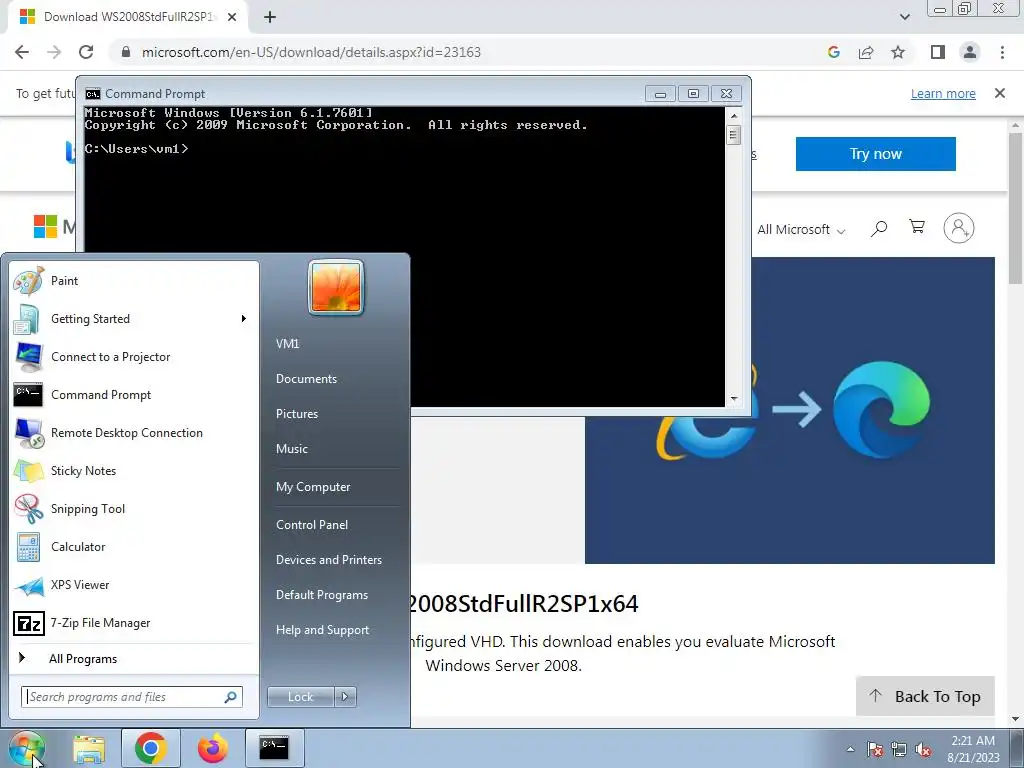The image size is (1024, 768).
Task: Select the Download WS2008StdFullR2SP1 tab
Action: point(129,17)
